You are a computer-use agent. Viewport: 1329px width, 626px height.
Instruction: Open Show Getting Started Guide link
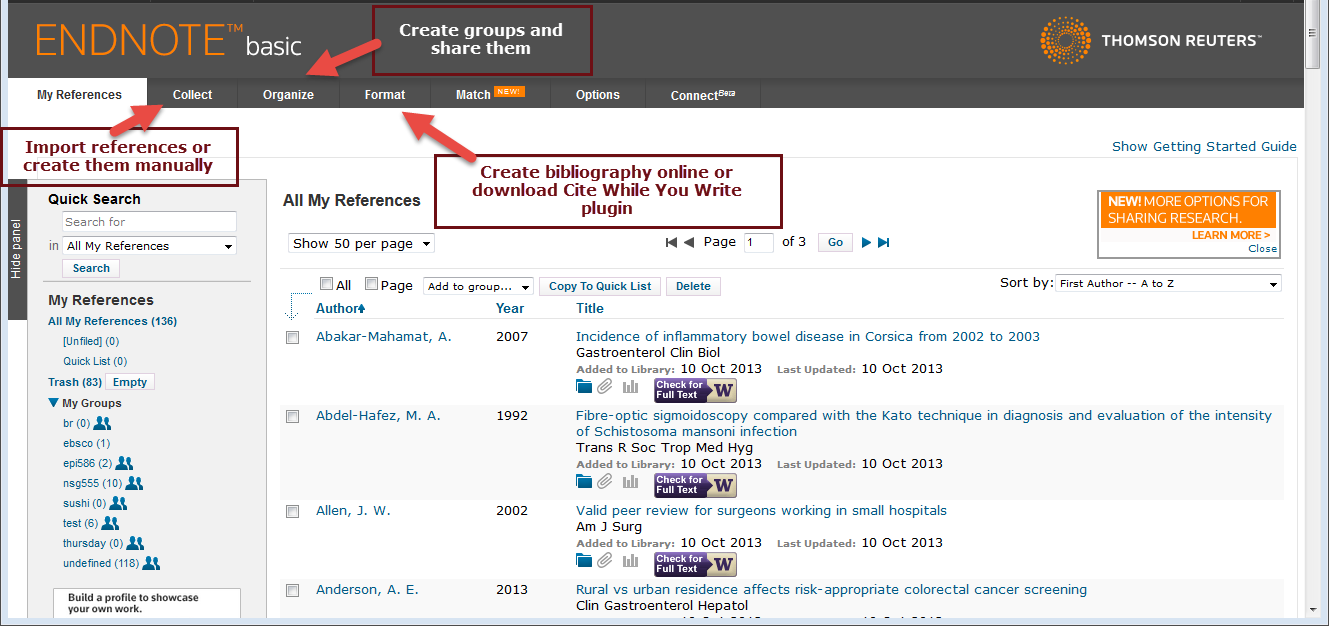pyautogui.click(x=1204, y=146)
